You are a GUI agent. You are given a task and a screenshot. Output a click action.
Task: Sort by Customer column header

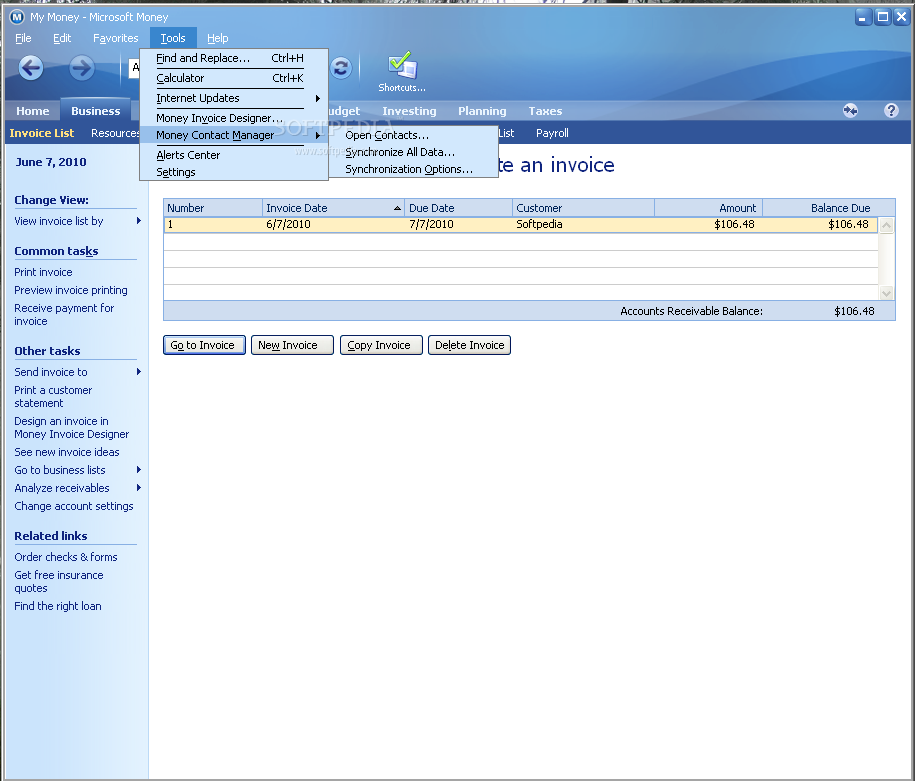click(584, 208)
